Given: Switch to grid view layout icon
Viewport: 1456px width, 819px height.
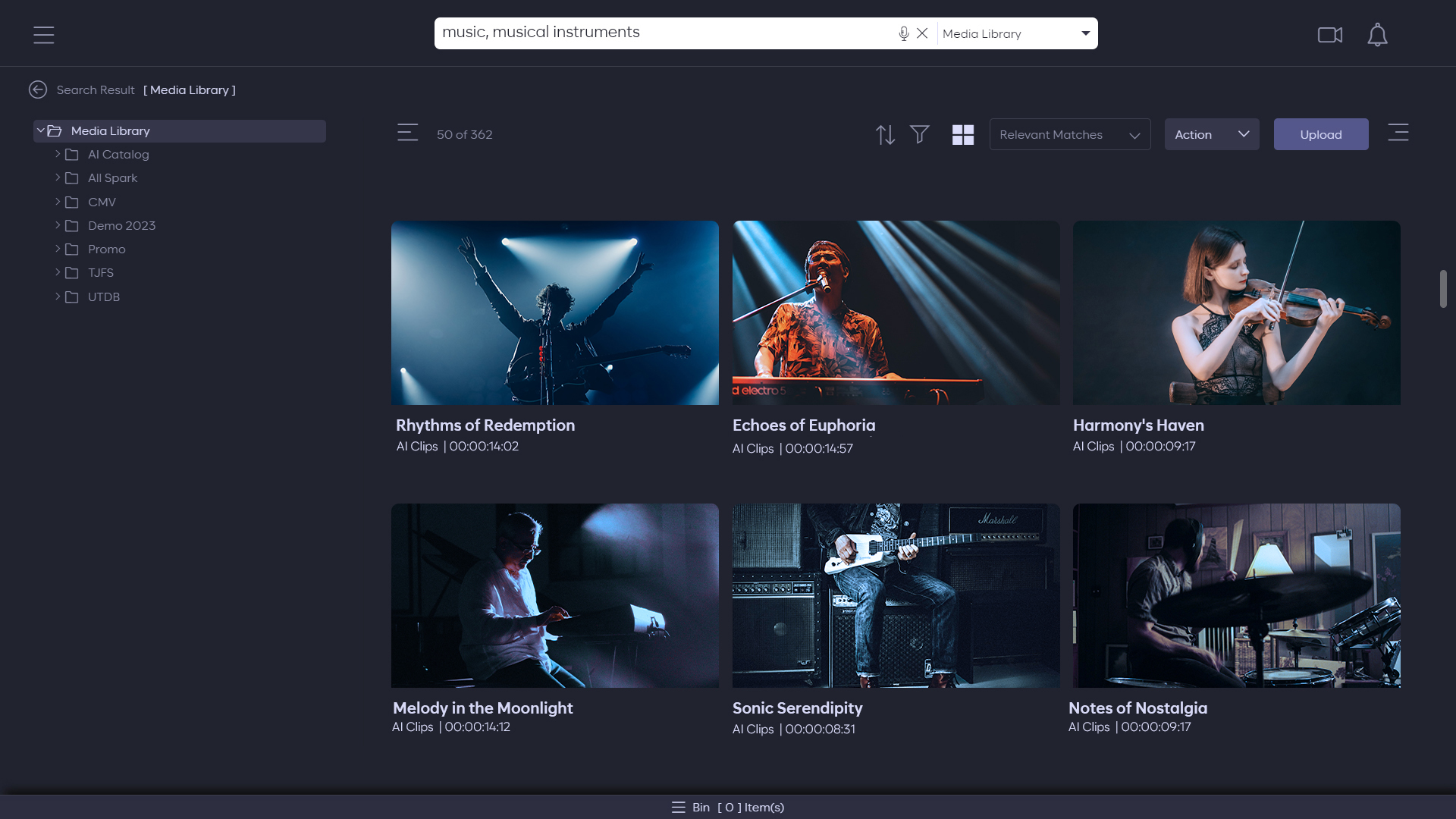Looking at the screenshot, I should pos(963,134).
